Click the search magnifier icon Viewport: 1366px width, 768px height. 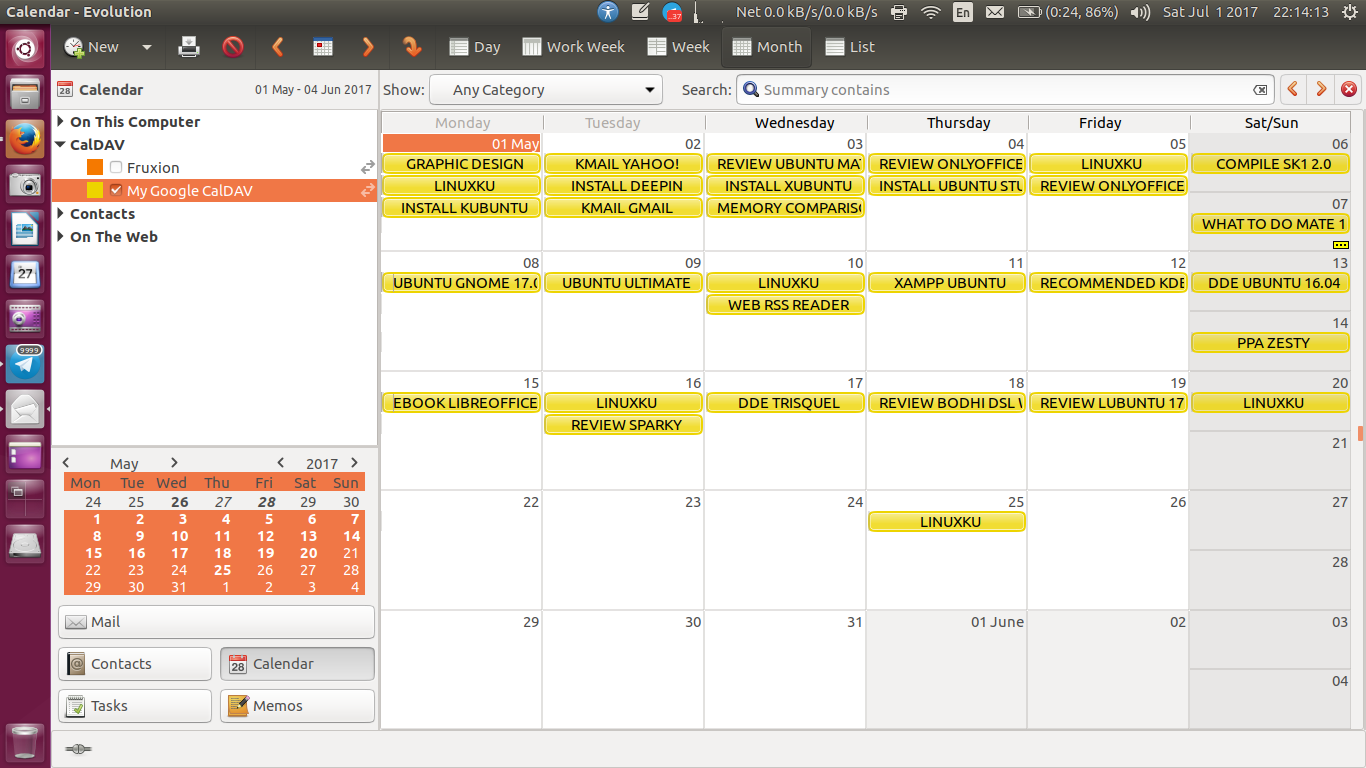[x=751, y=90]
